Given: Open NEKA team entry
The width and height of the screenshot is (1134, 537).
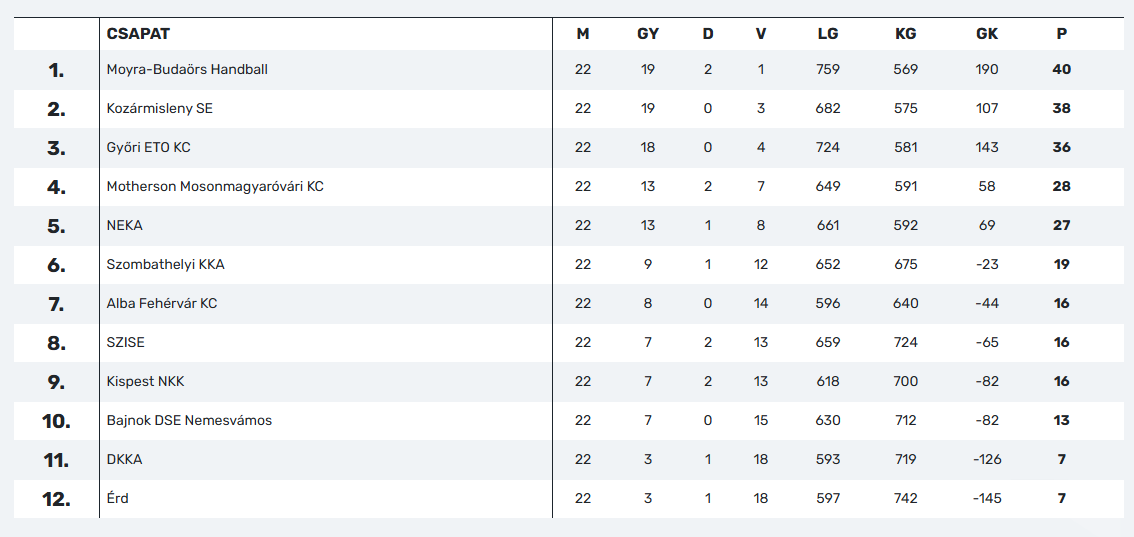Looking at the screenshot, I should coord(124,225).
